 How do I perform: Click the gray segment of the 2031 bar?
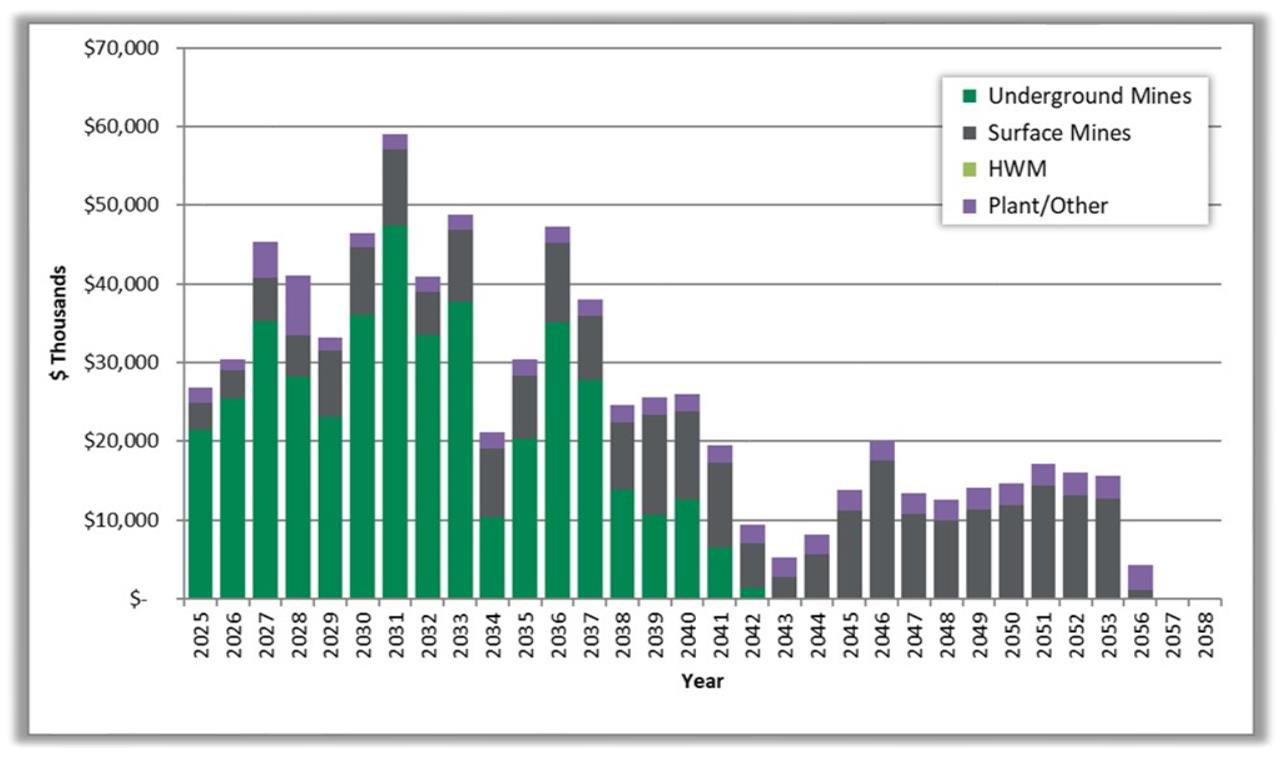pos(395,187)
